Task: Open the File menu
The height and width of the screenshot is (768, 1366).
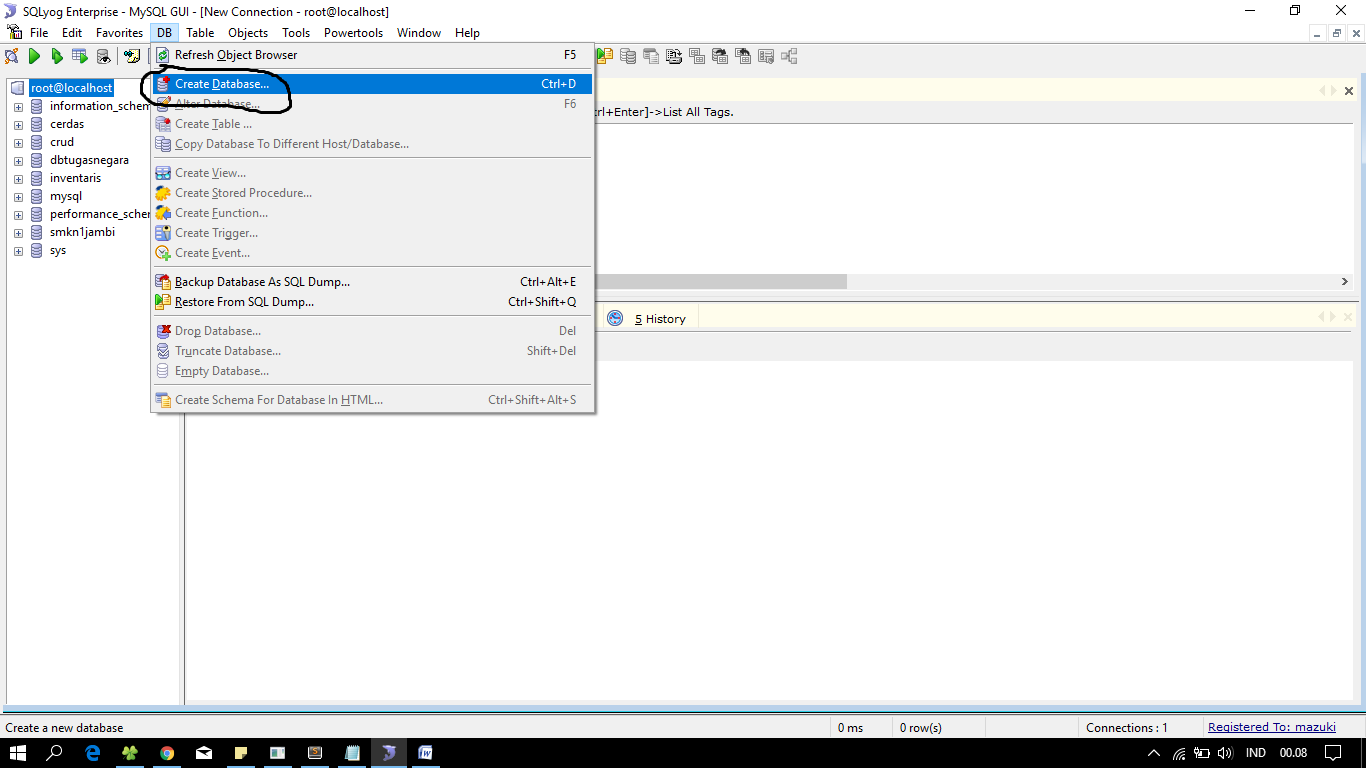Action: click(39, 33)
